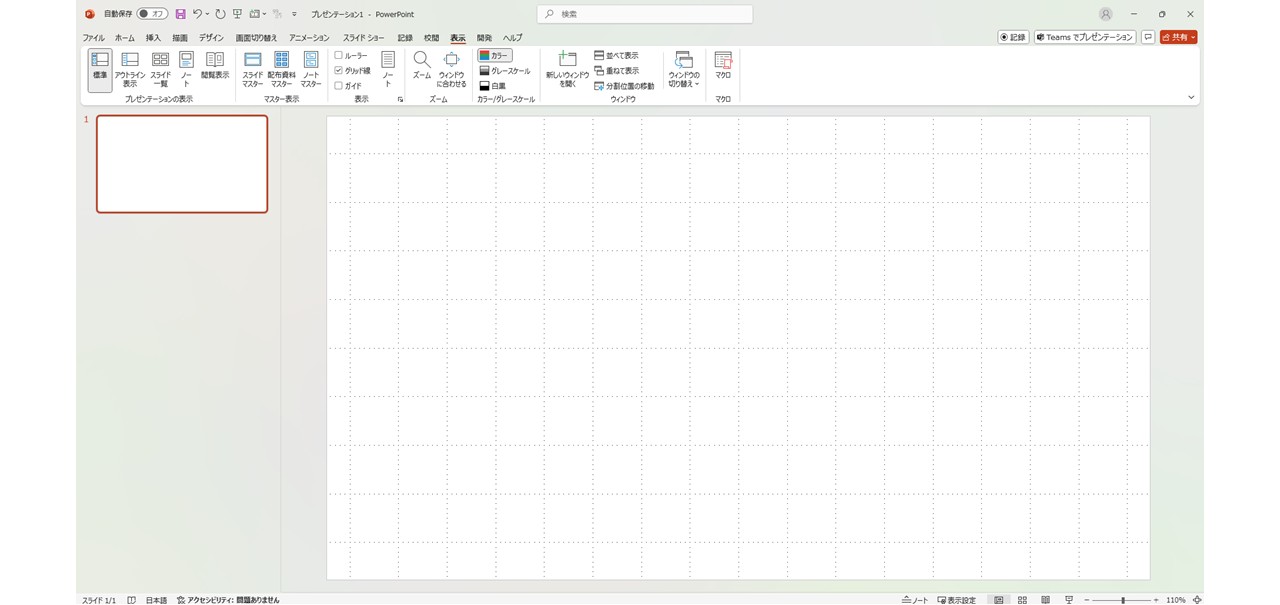The image size is (1280, 605).
Task: Start slideshow from the quick access toolbar
Action: click(238, 14)
